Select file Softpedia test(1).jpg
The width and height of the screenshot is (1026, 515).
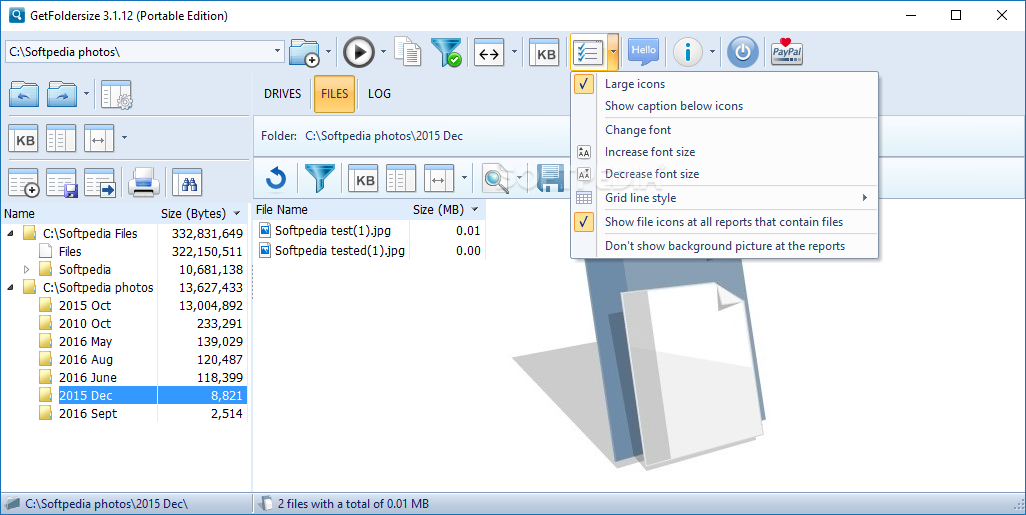(x=332, y=230)
